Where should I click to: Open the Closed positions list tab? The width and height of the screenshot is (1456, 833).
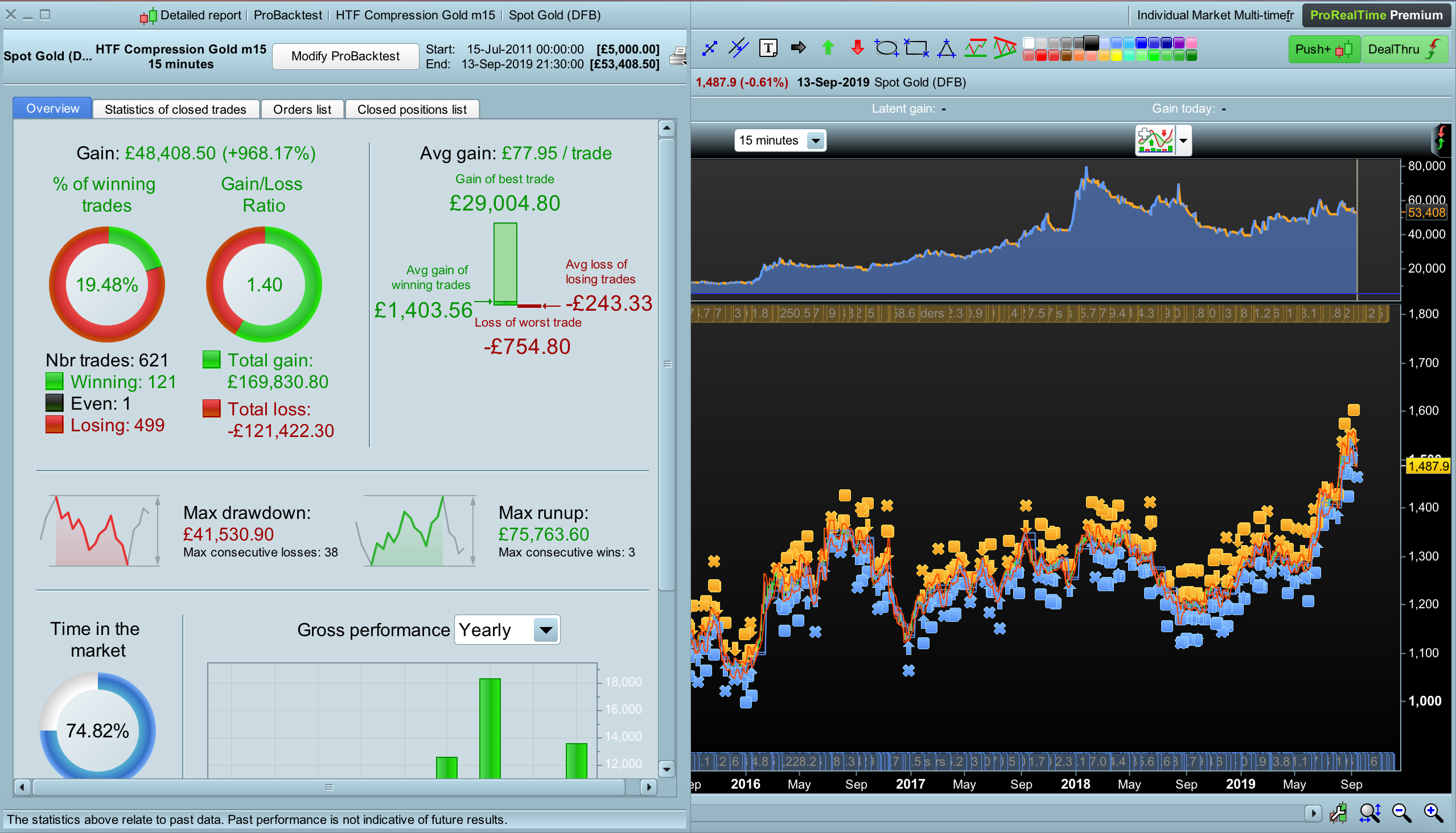[x=412, y=109]
